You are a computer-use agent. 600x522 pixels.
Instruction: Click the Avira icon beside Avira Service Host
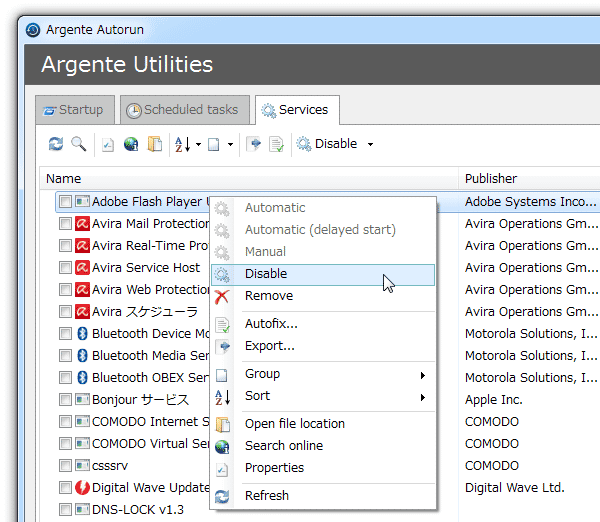82,268
